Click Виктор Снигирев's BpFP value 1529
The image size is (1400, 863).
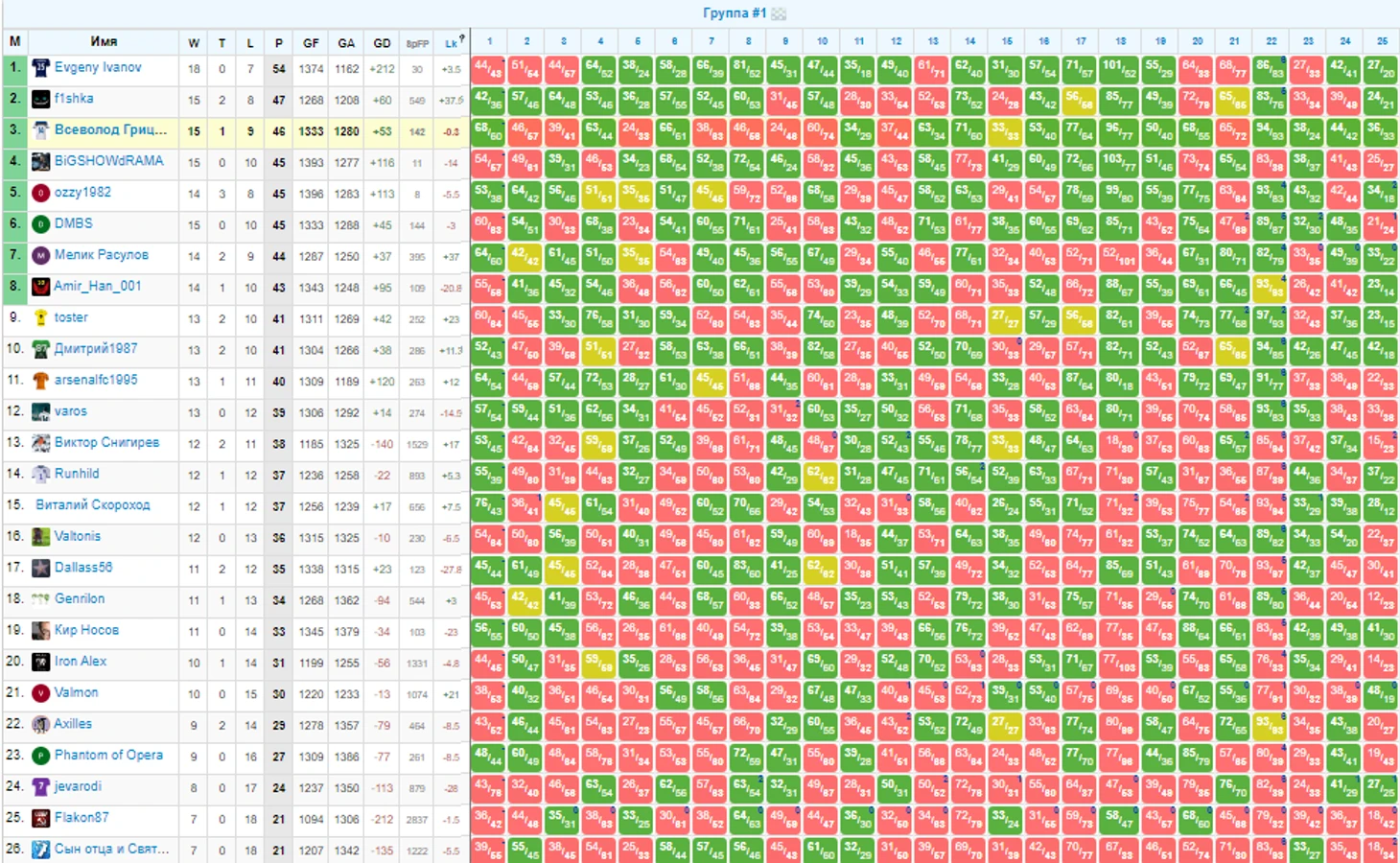417,445
